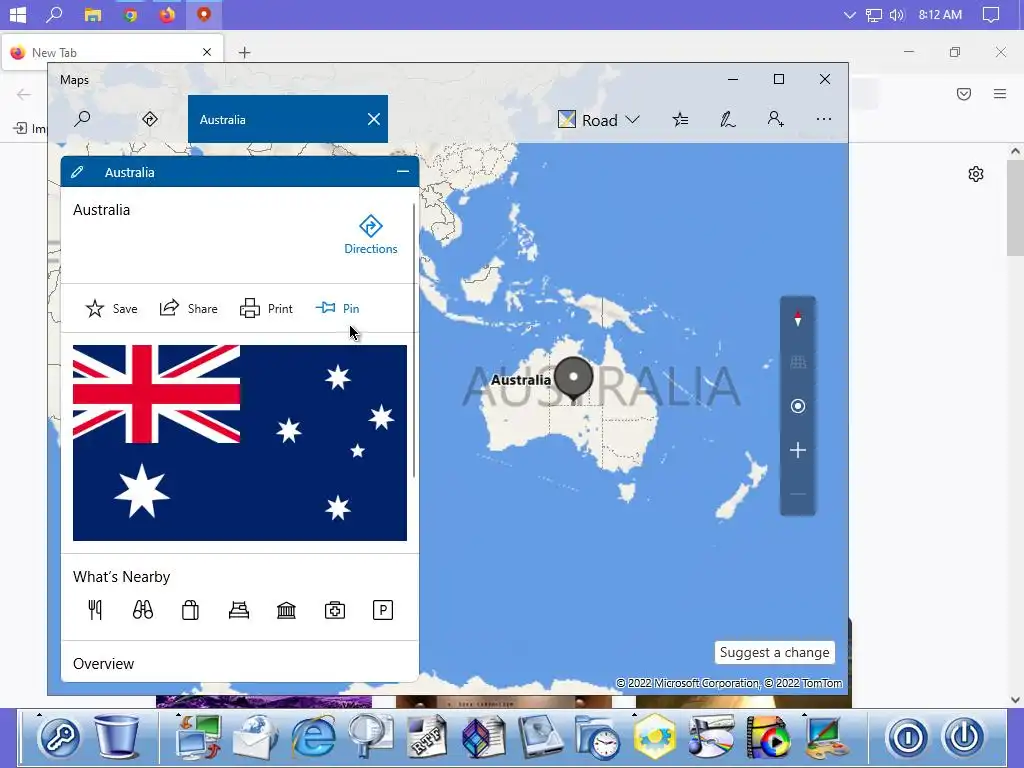Zoom in using the plus control

tap(797, 450)
